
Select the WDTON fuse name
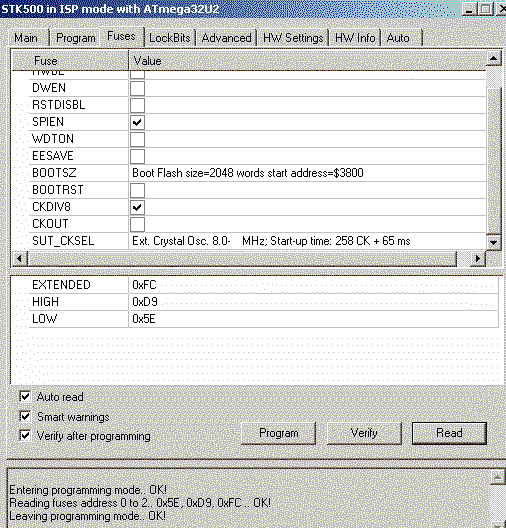(53, 139)
